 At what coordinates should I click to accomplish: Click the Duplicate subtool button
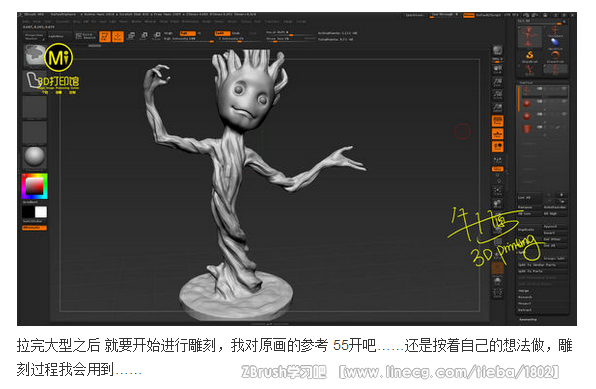click(x=526, y=230)
